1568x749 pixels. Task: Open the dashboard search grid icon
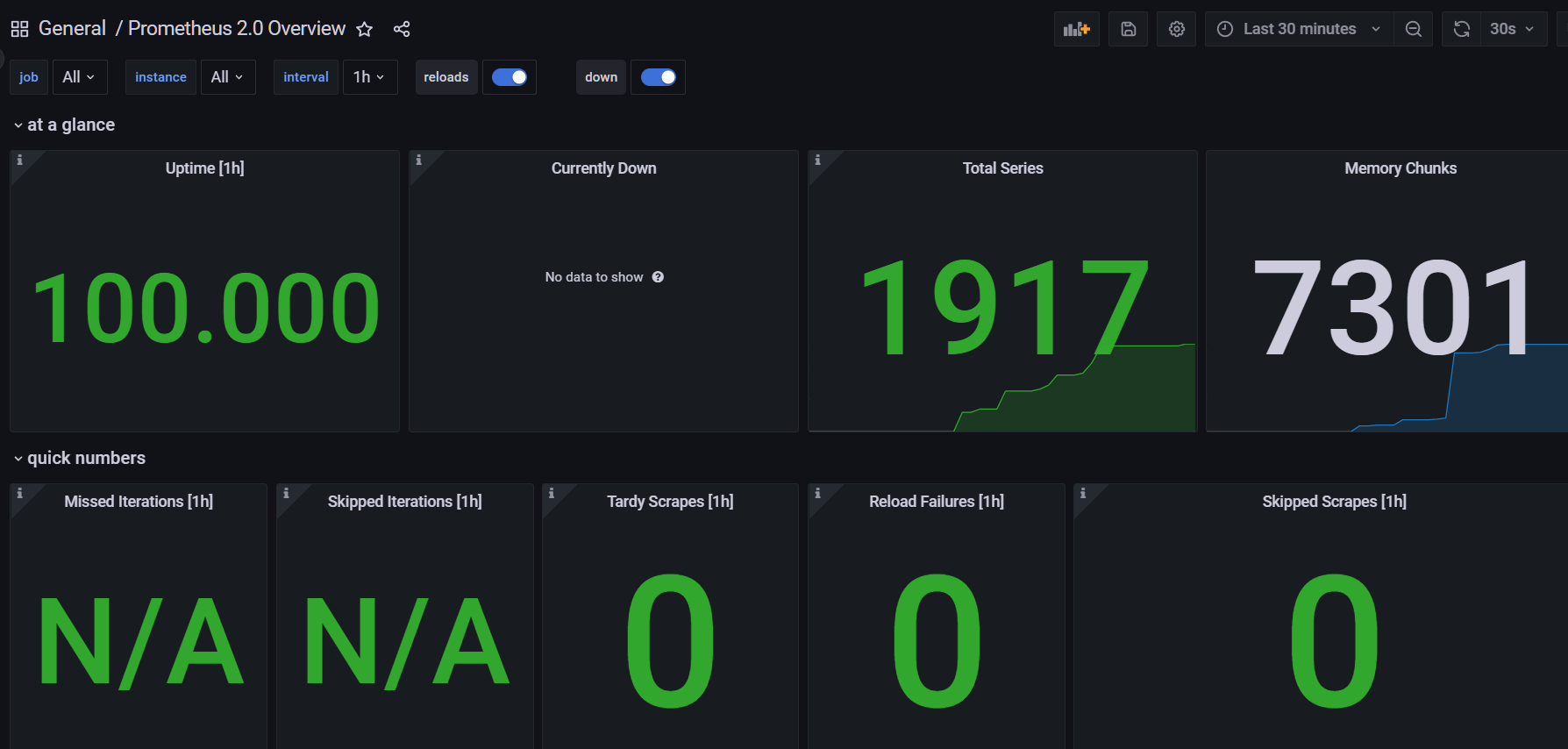[19, 29]
